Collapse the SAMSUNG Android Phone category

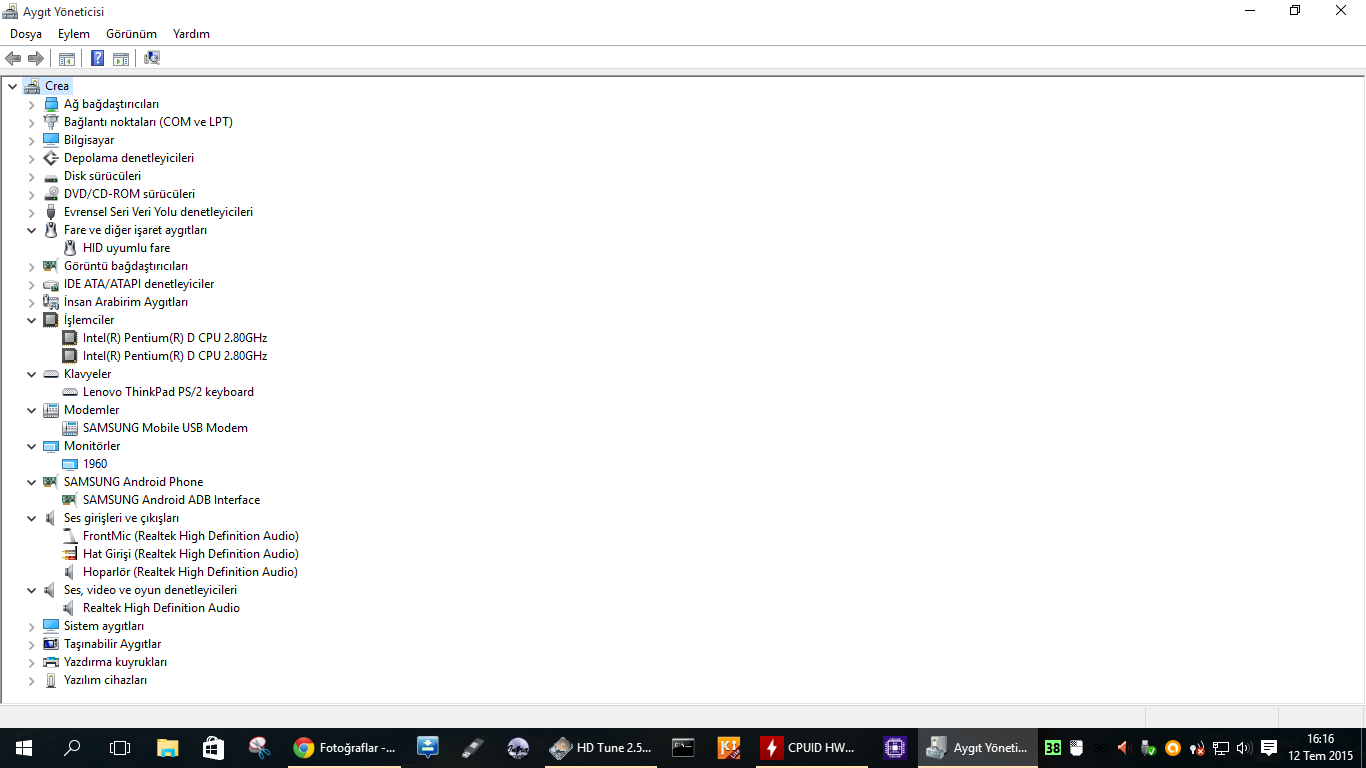(x=32, y=482)
